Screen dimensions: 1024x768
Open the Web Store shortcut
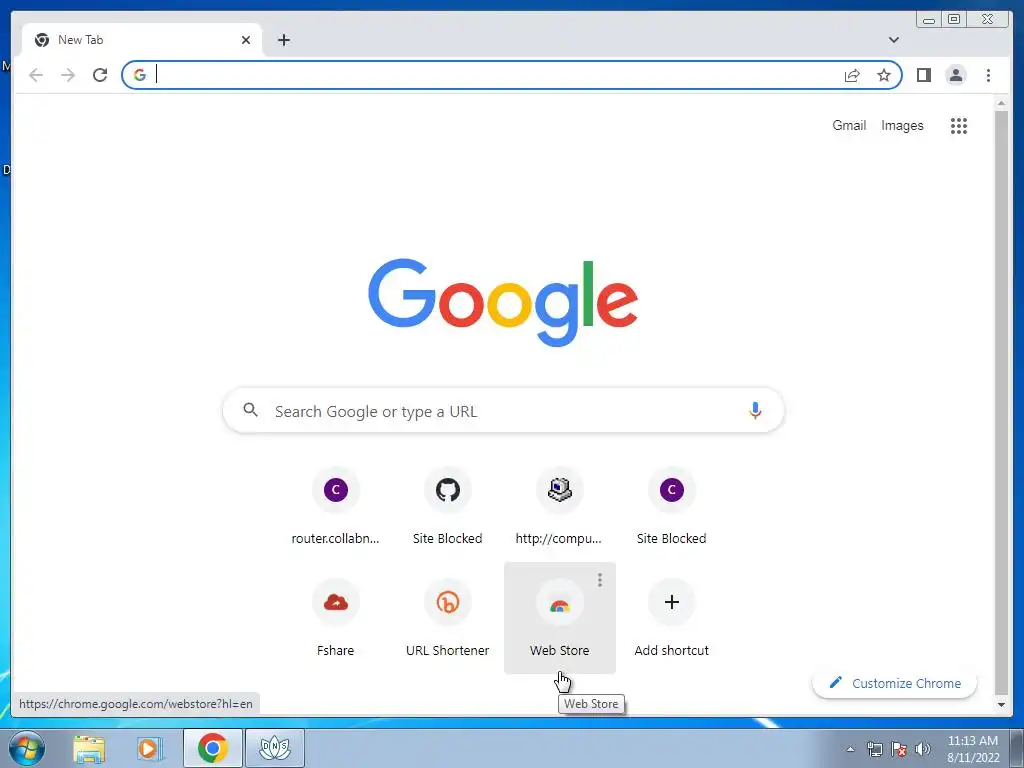[560, 618]
